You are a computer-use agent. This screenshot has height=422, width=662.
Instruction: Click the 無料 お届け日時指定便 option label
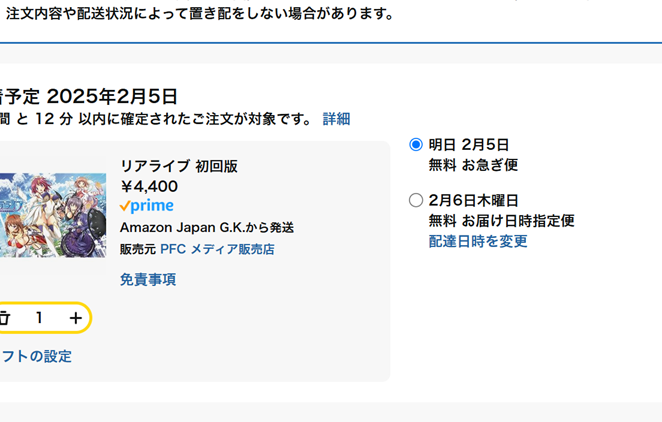pos(501,220)
